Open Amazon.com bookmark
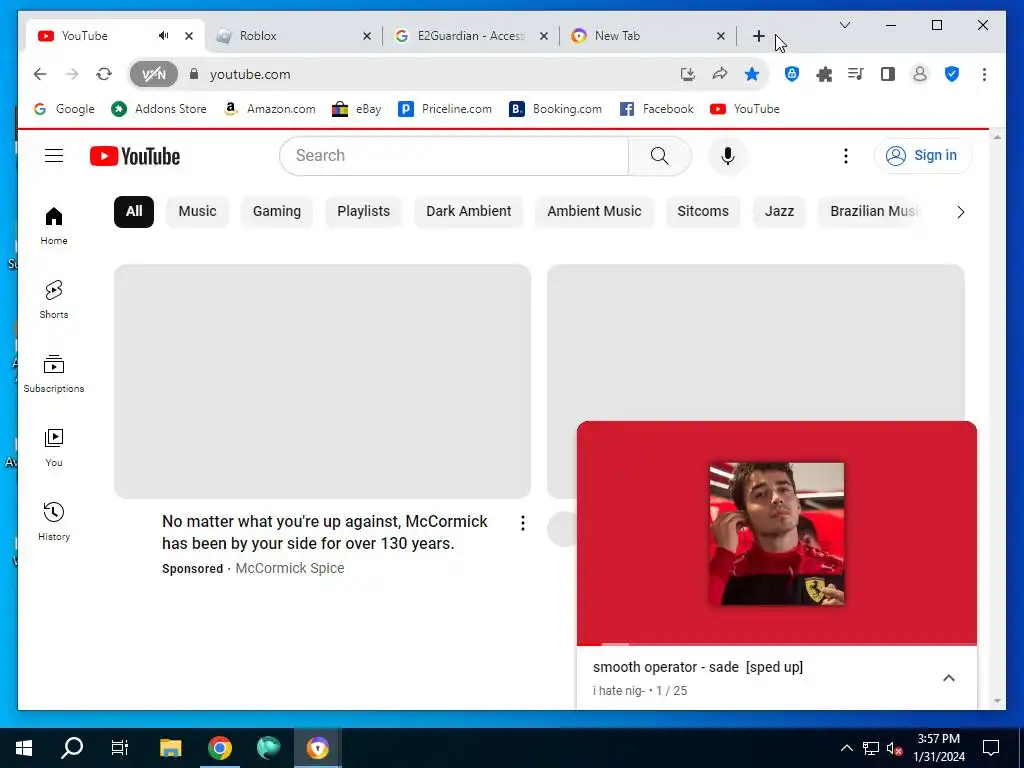Screen dimensions: 1024x768 (269, 109)
